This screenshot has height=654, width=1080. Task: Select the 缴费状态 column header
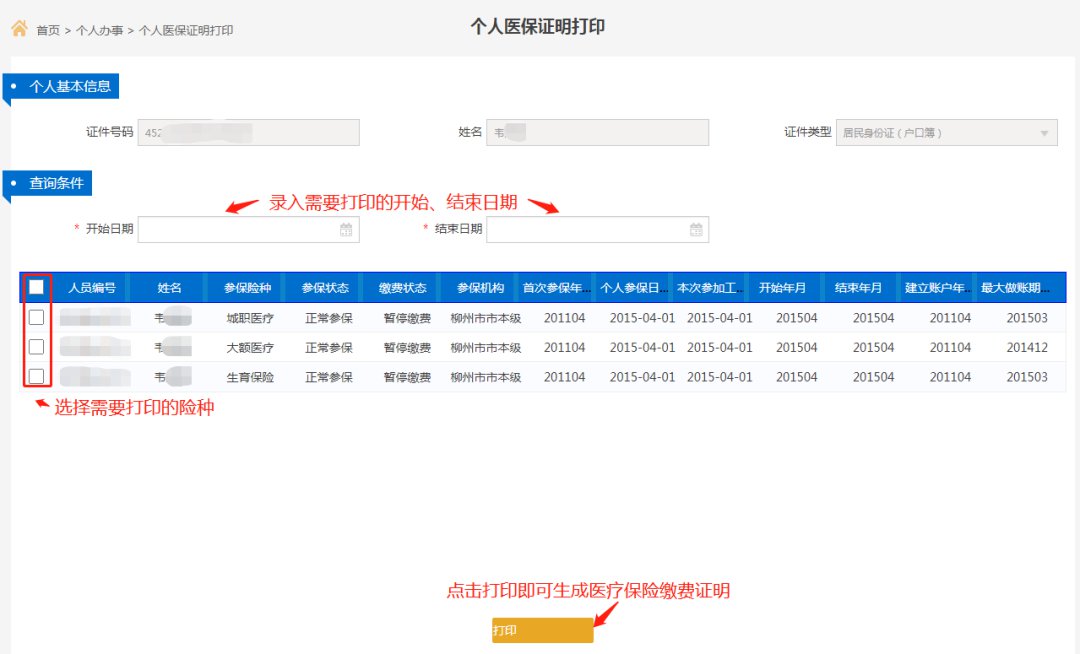403,288
